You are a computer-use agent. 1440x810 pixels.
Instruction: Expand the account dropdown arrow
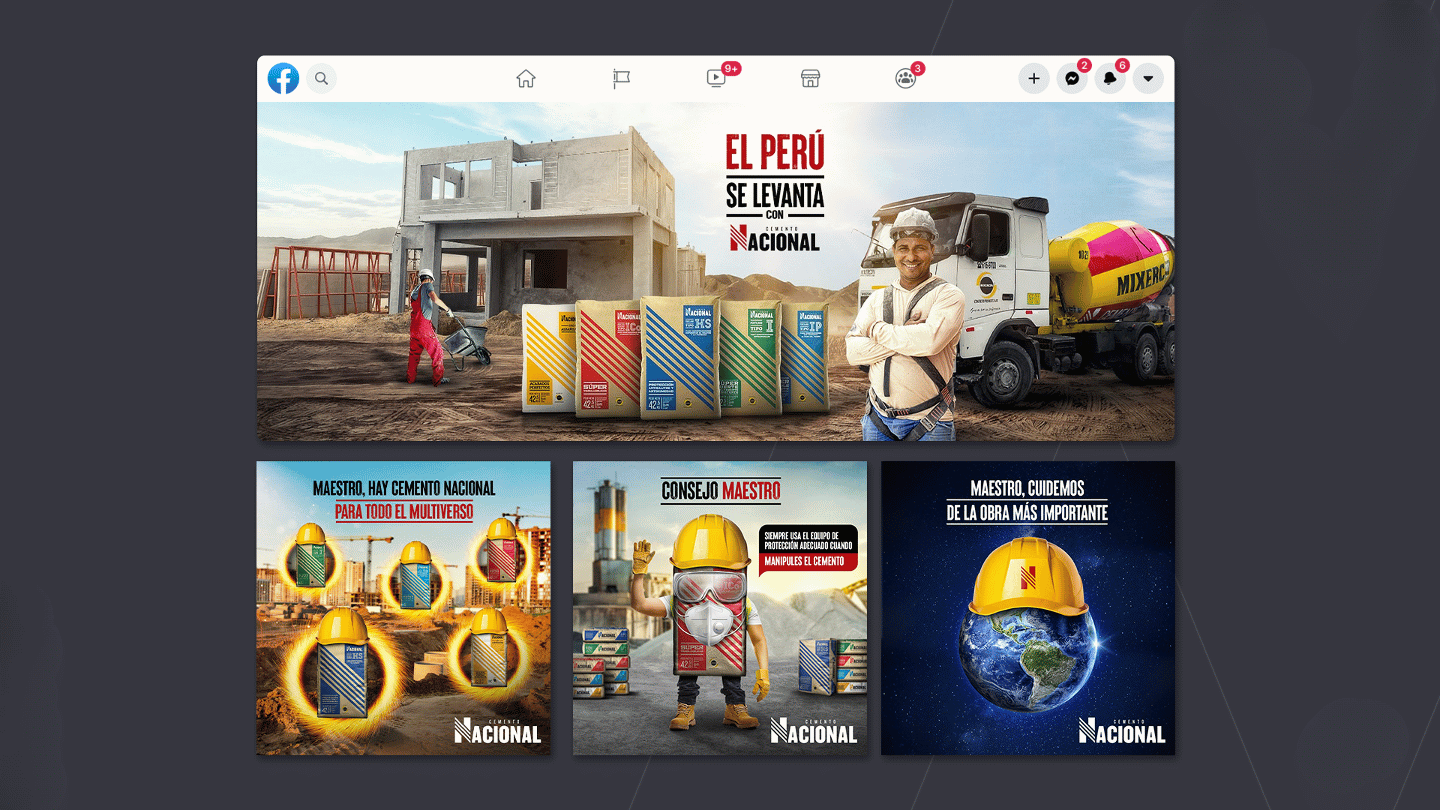click(1148, 79)
